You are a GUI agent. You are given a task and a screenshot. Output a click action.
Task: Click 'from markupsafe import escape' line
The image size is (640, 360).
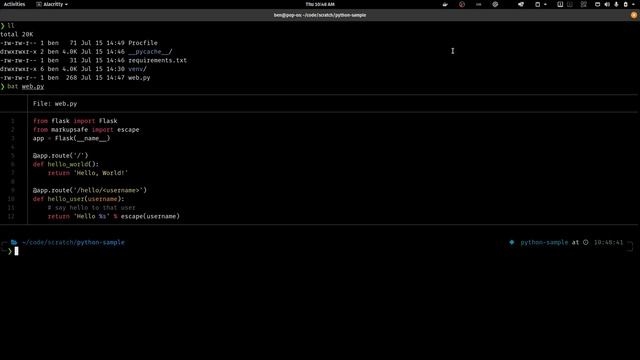click(x=86, y=129)
